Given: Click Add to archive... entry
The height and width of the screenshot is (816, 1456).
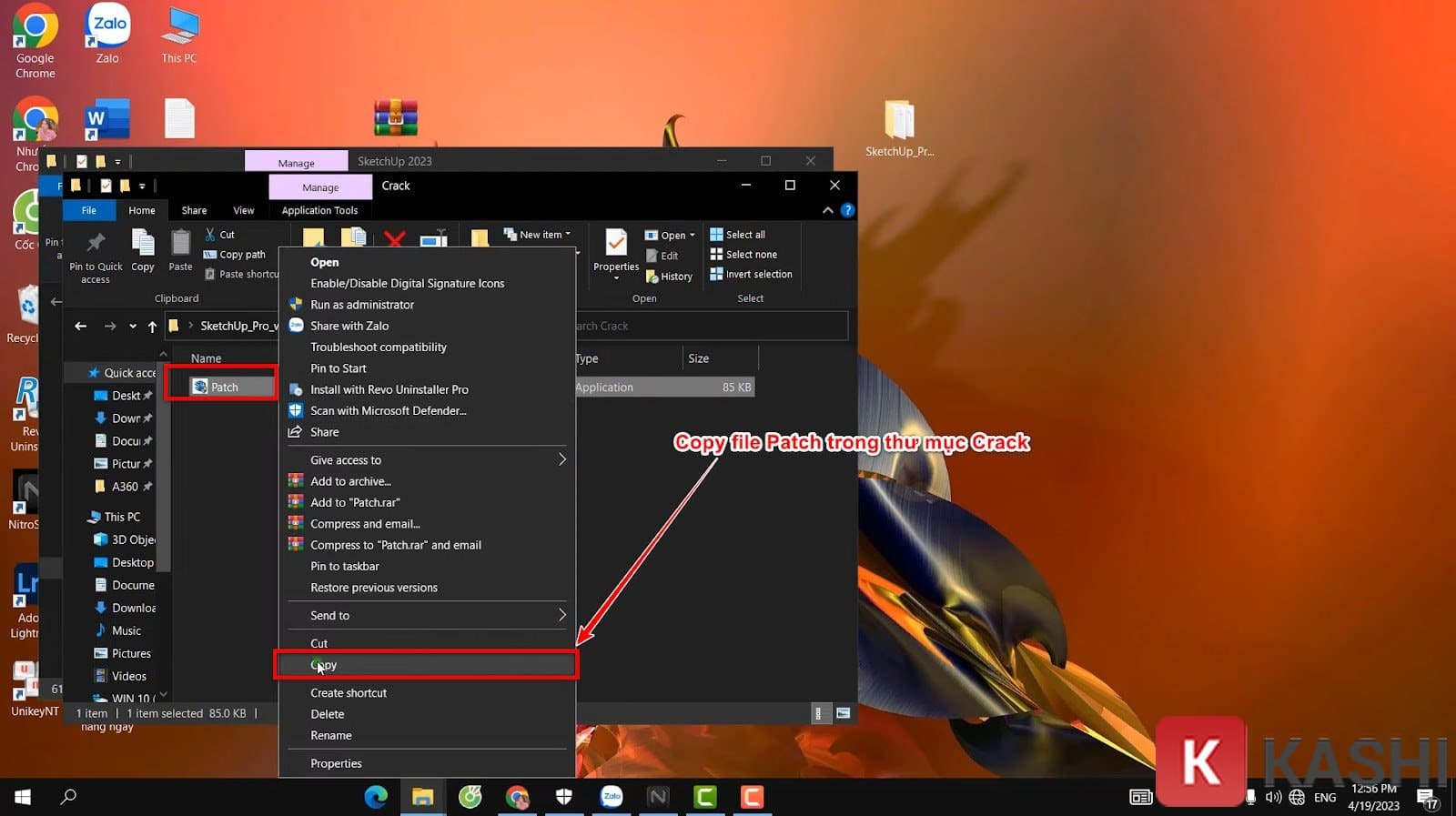Looking at the screenshot, I should pyautogui.click(x=426, y=481).
